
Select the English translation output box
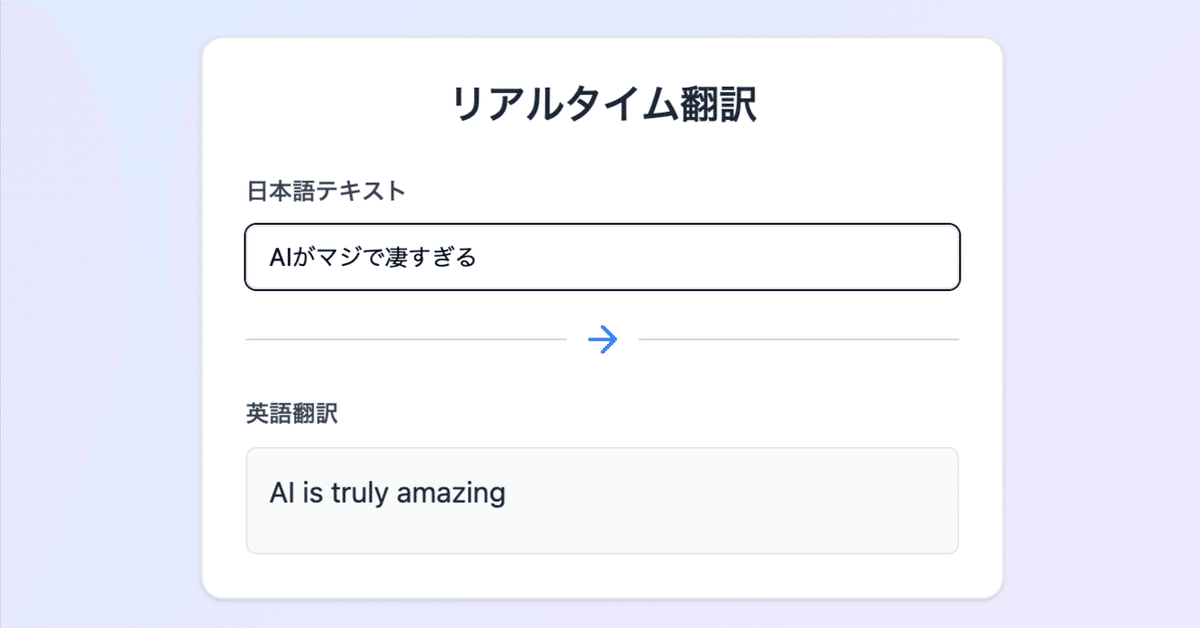tap(602, 500)
